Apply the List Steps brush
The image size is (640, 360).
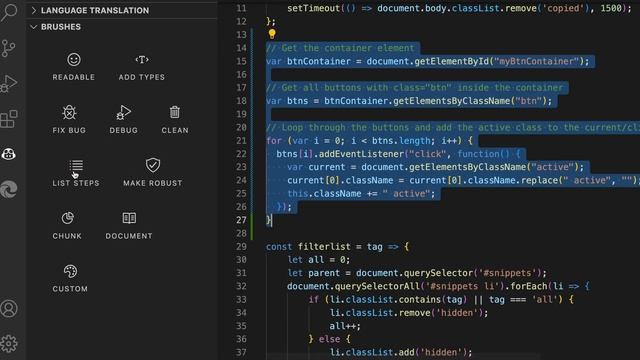76,173
